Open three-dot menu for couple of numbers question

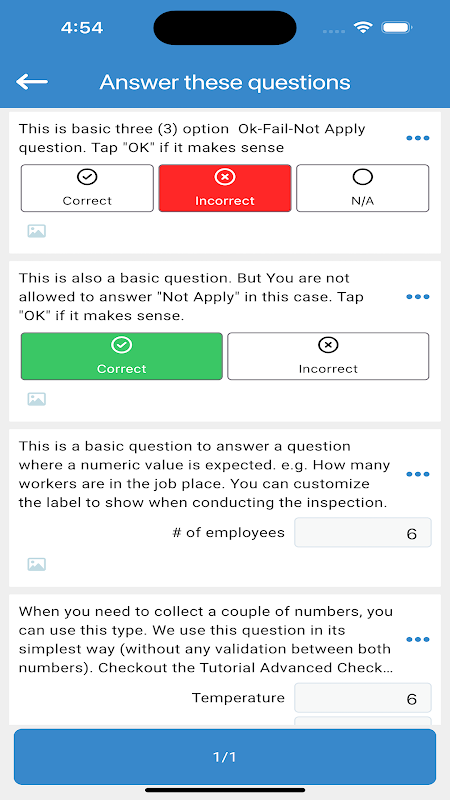(x=417, y=640)
